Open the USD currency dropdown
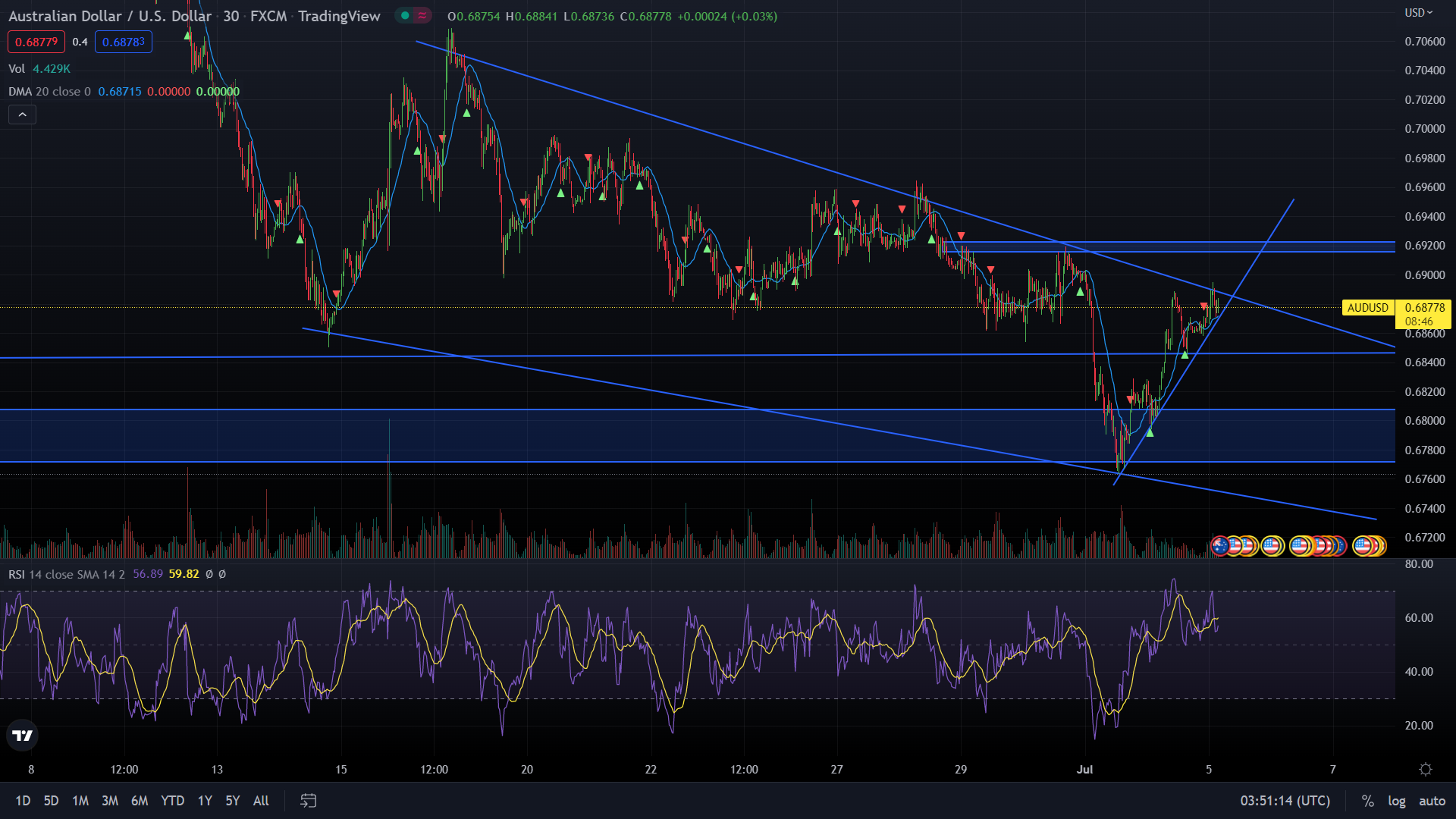 pos(1418,12)
